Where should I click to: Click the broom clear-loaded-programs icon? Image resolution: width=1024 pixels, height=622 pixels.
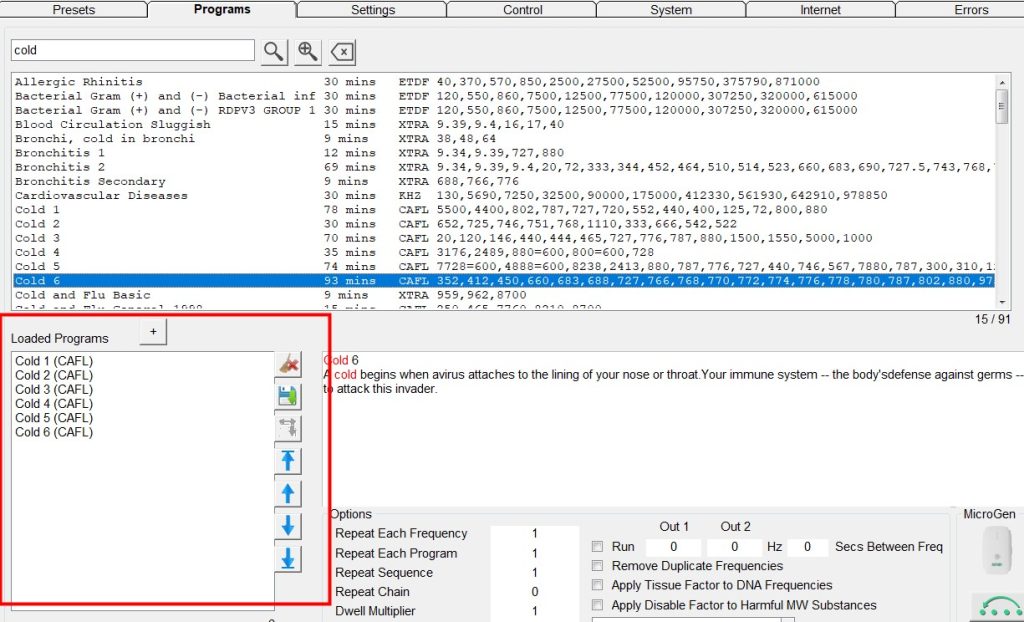288,365
